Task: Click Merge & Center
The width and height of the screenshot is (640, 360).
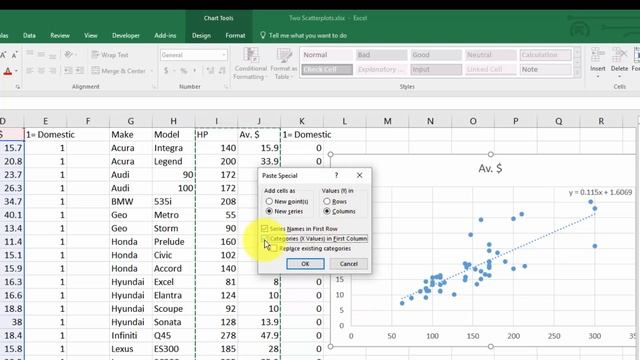Action: (x=118, y=71)
